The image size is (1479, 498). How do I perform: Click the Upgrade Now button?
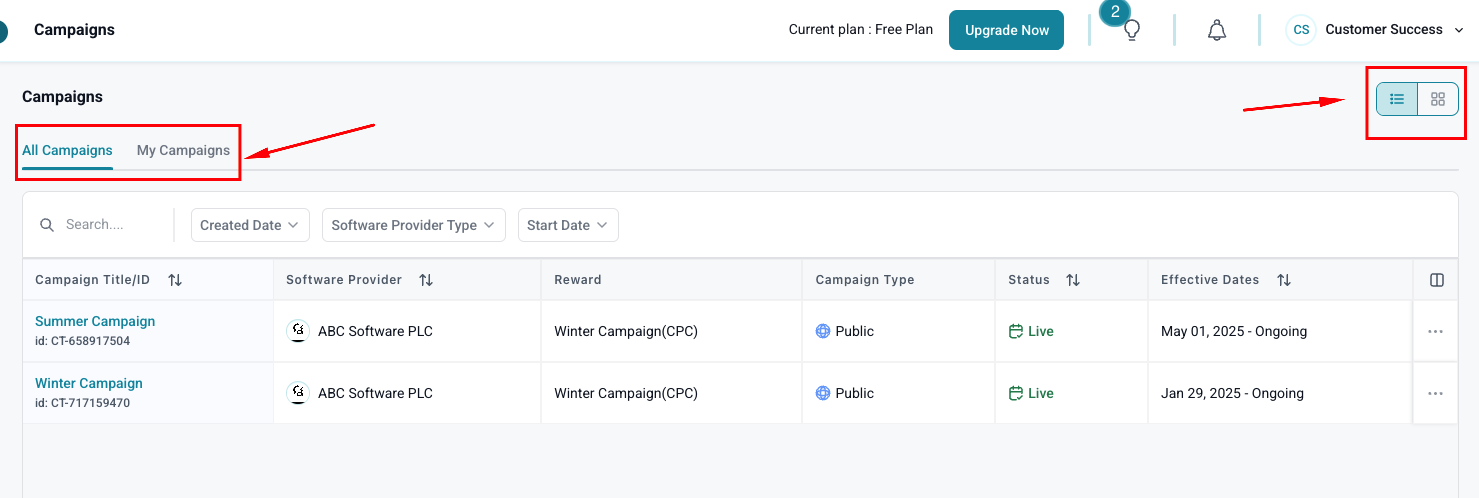tap(1006, 30)
